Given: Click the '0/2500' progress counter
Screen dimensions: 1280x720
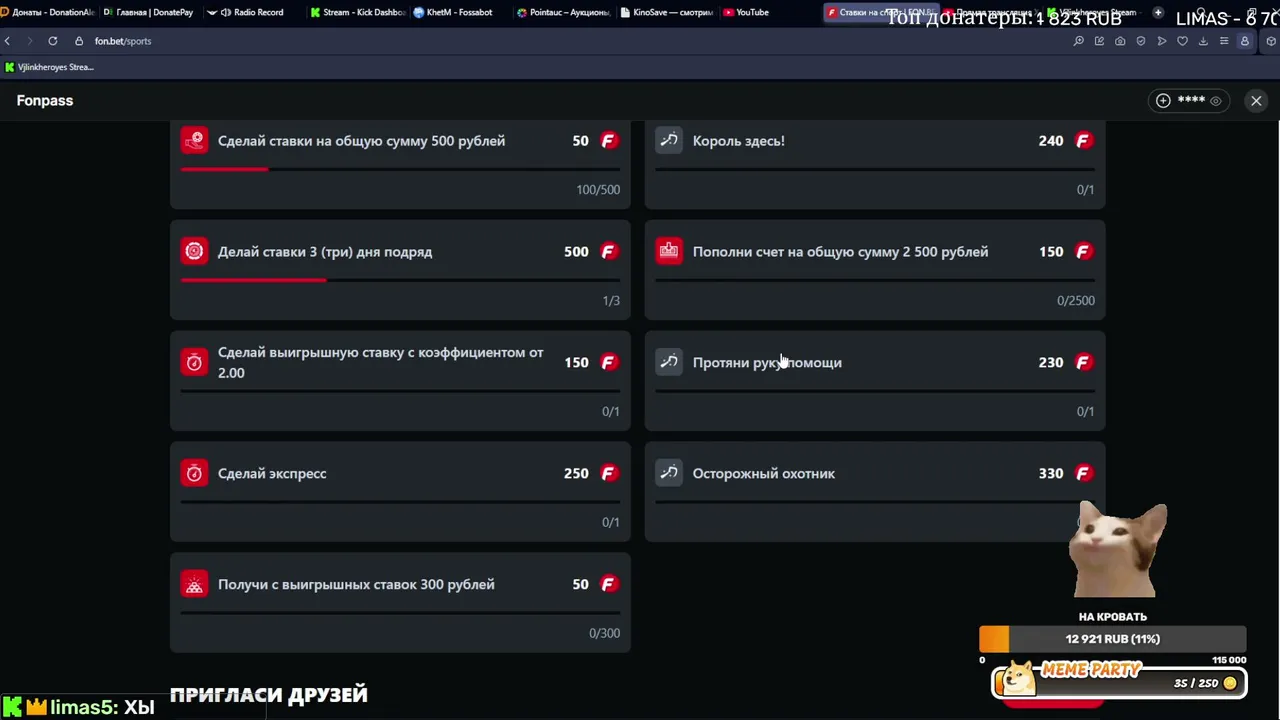Looking at the screenshot, I should coord(1076,301).
